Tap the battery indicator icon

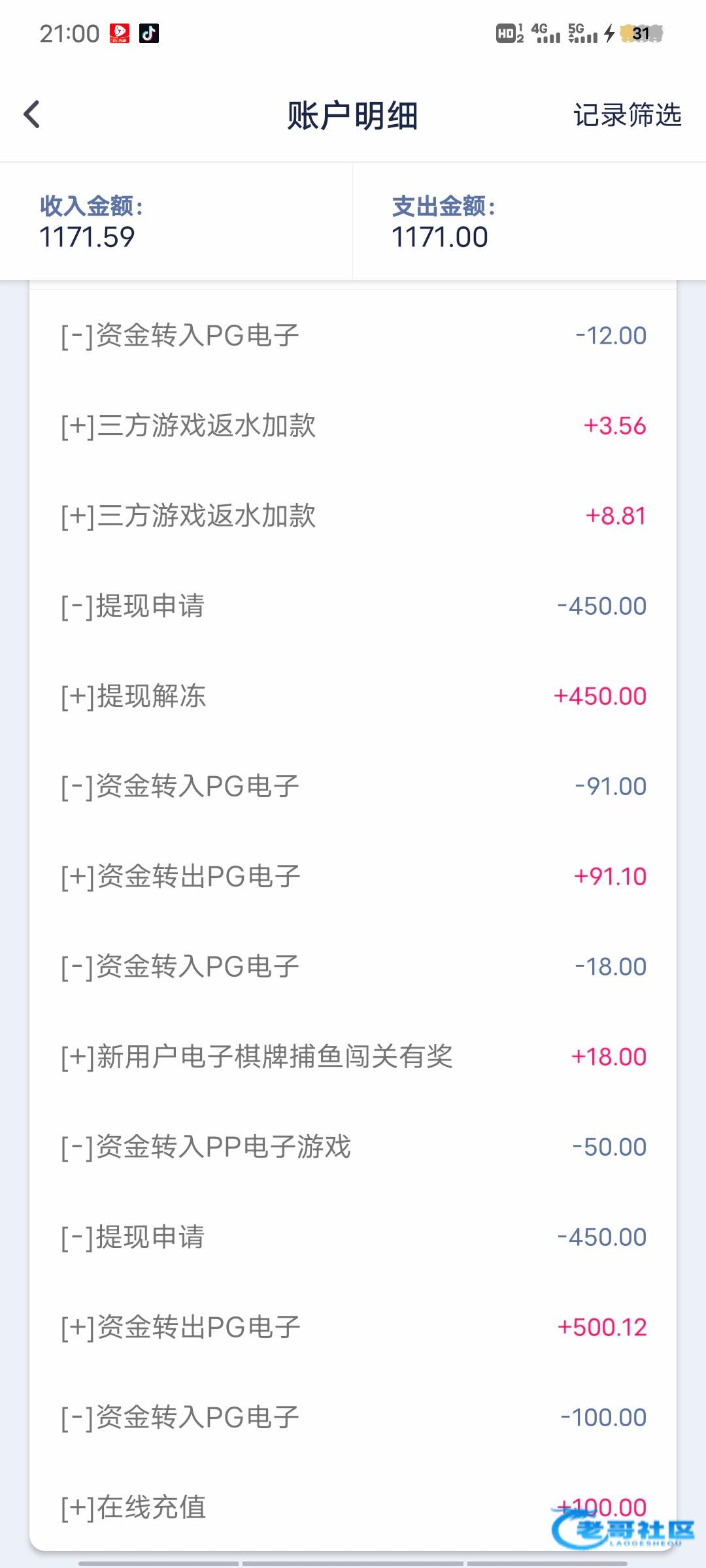641,33
